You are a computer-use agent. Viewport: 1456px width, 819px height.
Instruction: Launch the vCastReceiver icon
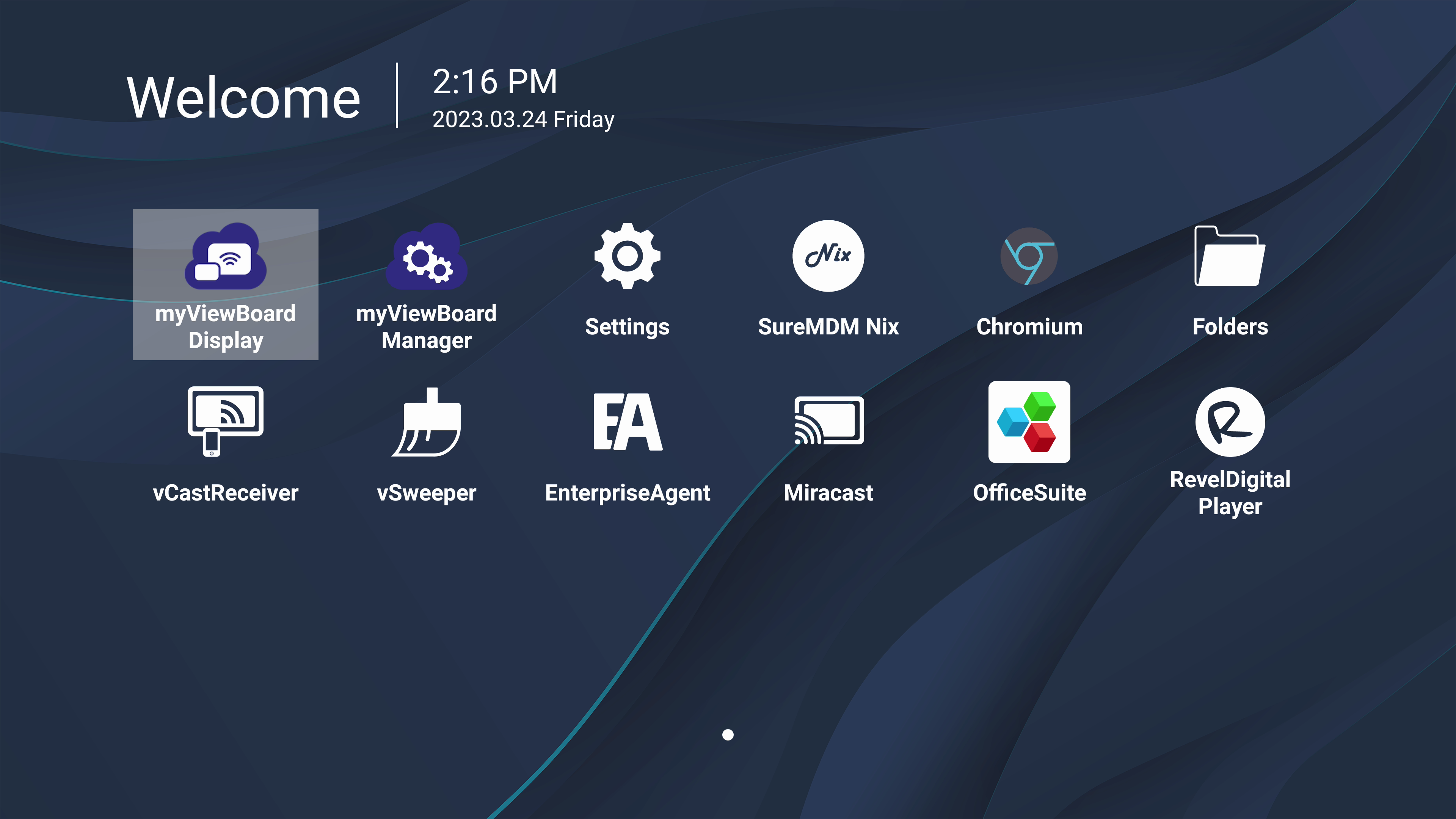click(x=226, y=422)
